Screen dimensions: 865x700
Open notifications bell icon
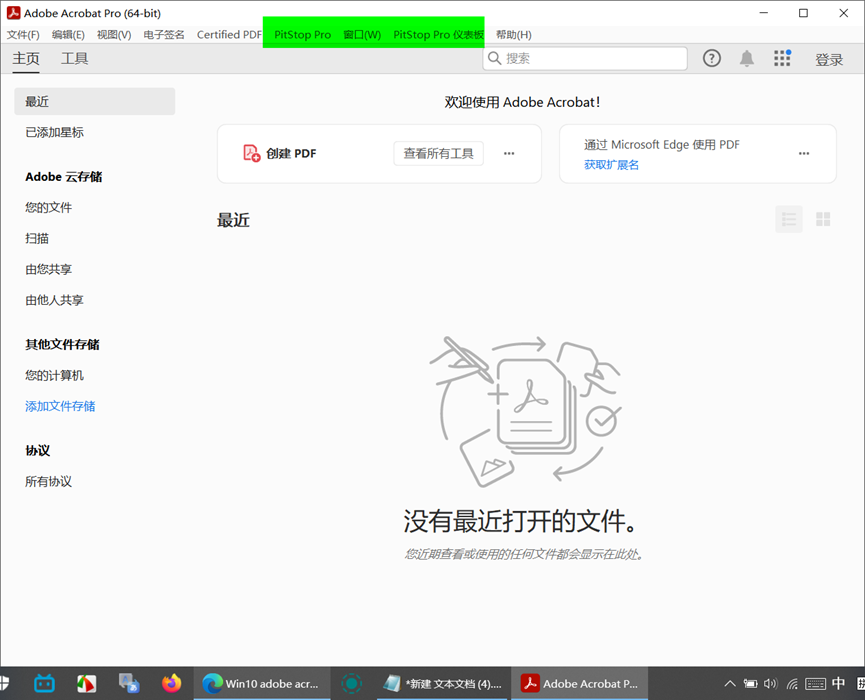click(746, 58)
